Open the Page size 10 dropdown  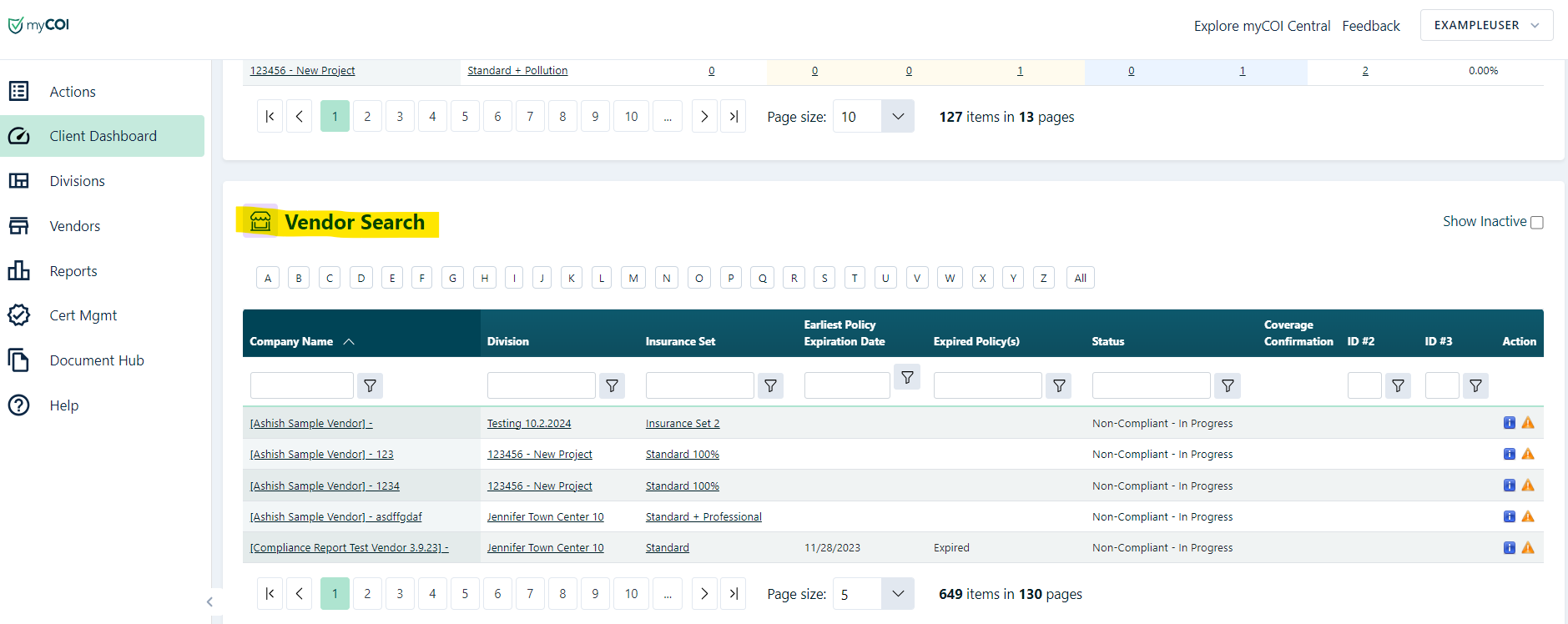897,117
